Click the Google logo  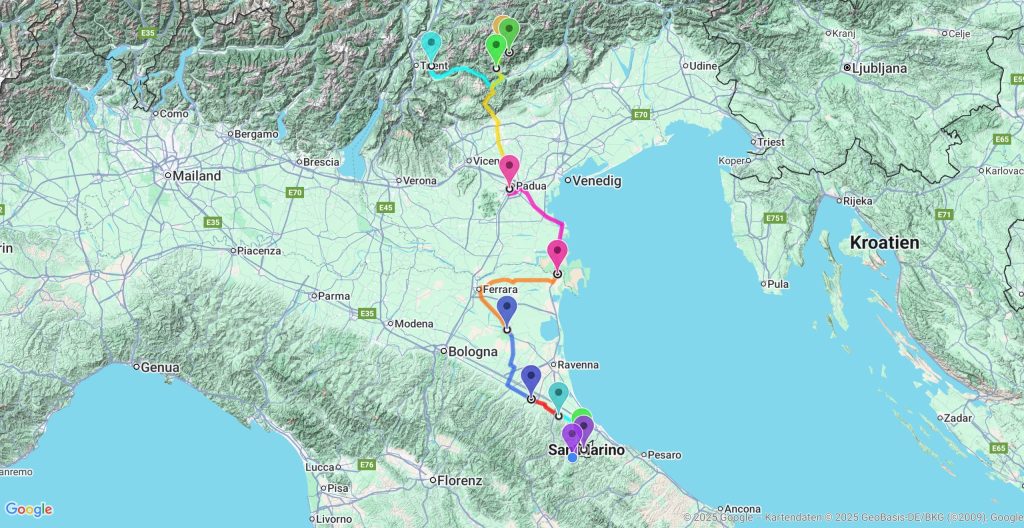pos(29,510)
